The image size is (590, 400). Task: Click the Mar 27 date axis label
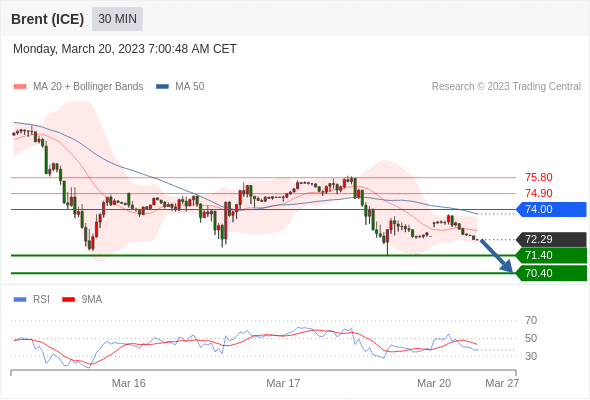[x=502, y=383]
